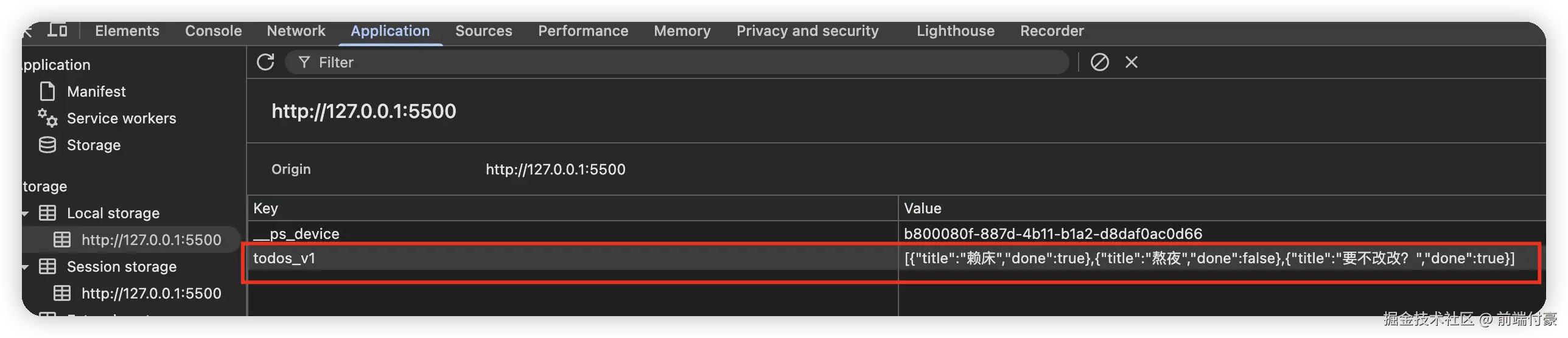Collapse the Local storage tree
The image size is (1568, 338).
click(x=26, y=213)
